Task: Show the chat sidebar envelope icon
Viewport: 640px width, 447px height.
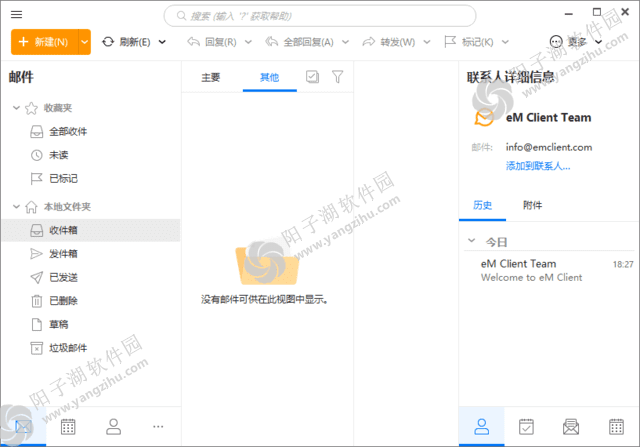Action: tap(571, 427)
